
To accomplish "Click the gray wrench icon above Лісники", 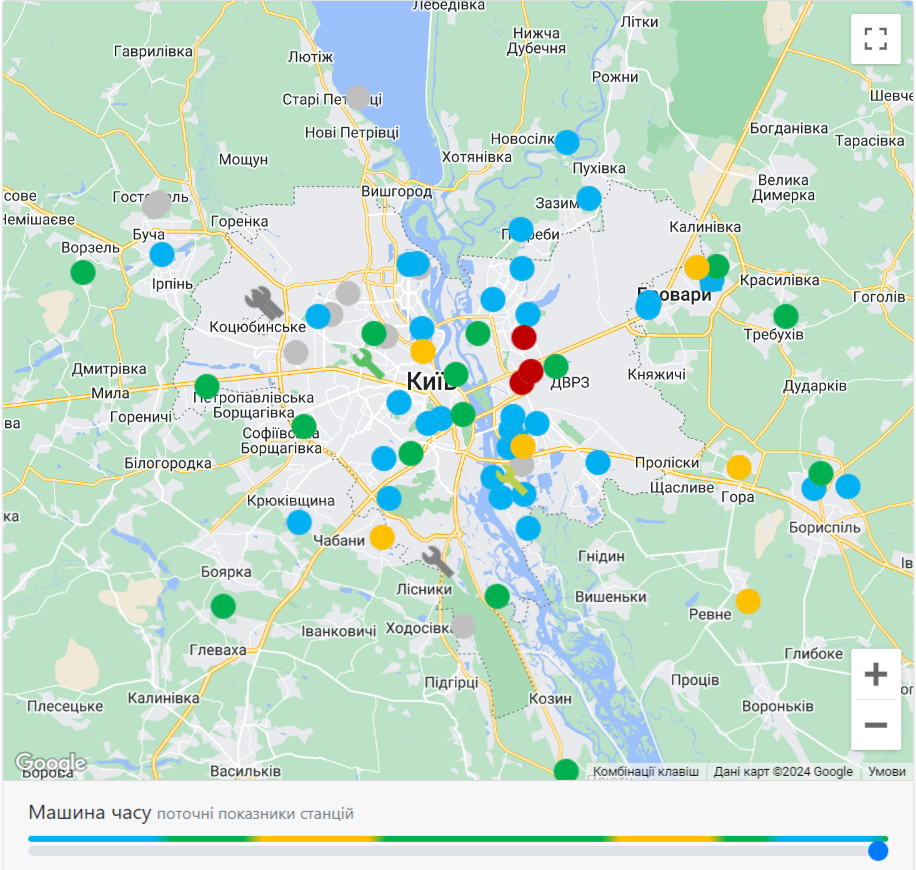I will (x=438, y=562).
